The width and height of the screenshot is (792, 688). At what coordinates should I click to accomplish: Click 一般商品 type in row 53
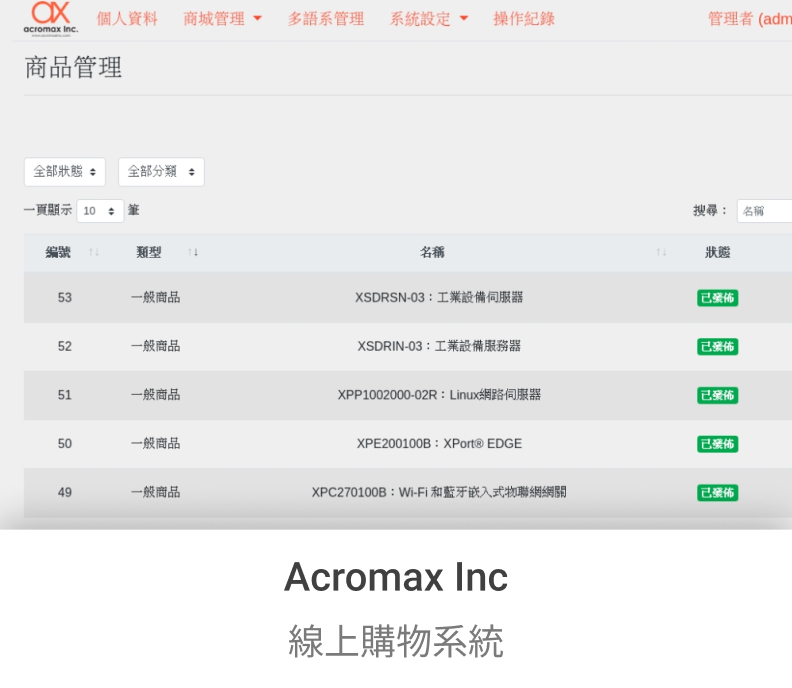click(x=156, y=298)
